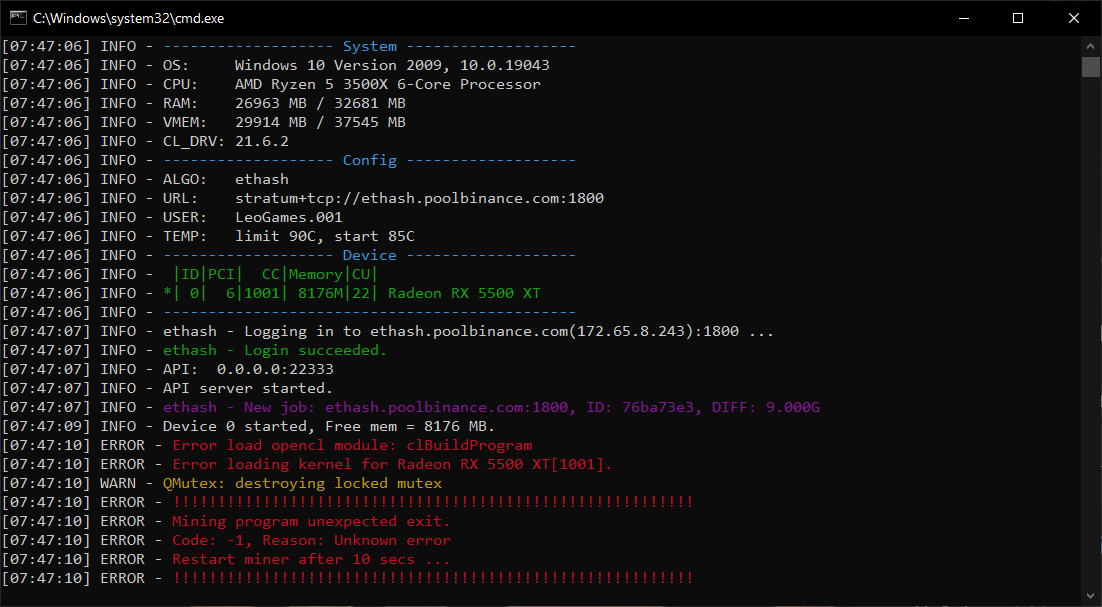Click the scrollbar down arrow
1102x607 pixels.
click(1091, 595)
